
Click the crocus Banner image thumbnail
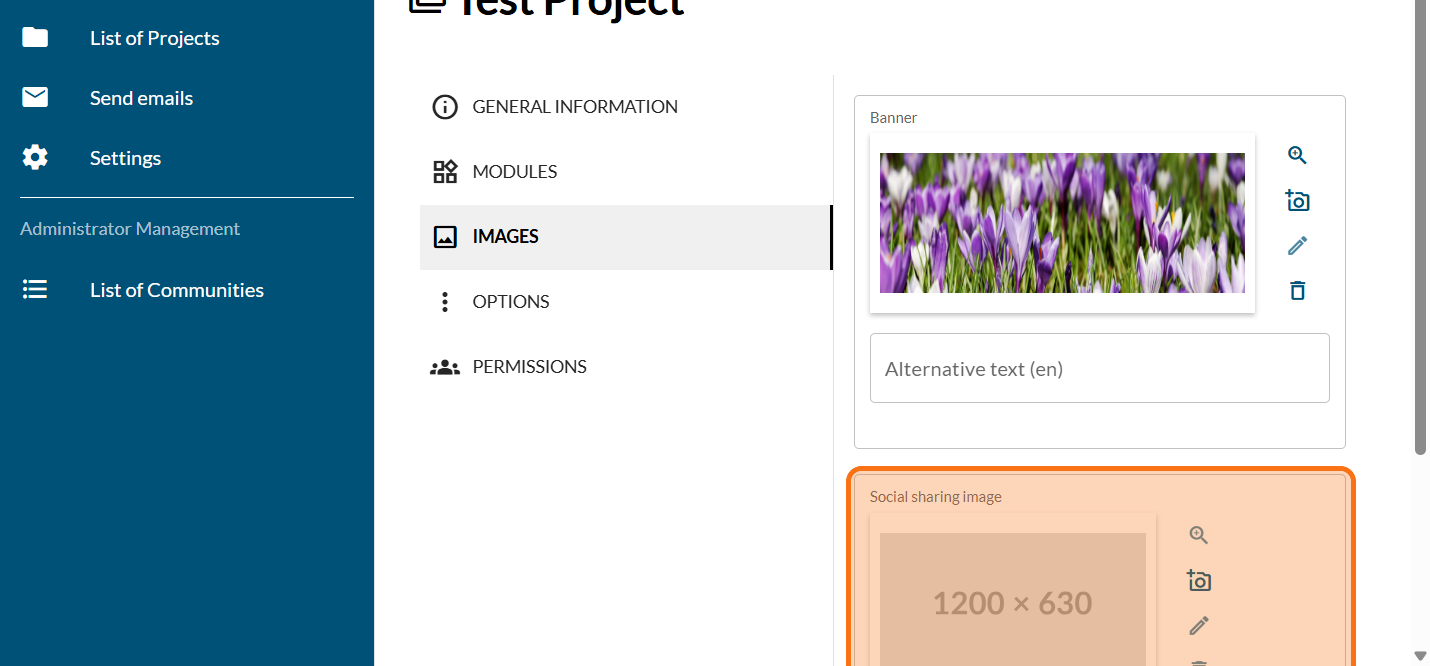coord(1062,223)
